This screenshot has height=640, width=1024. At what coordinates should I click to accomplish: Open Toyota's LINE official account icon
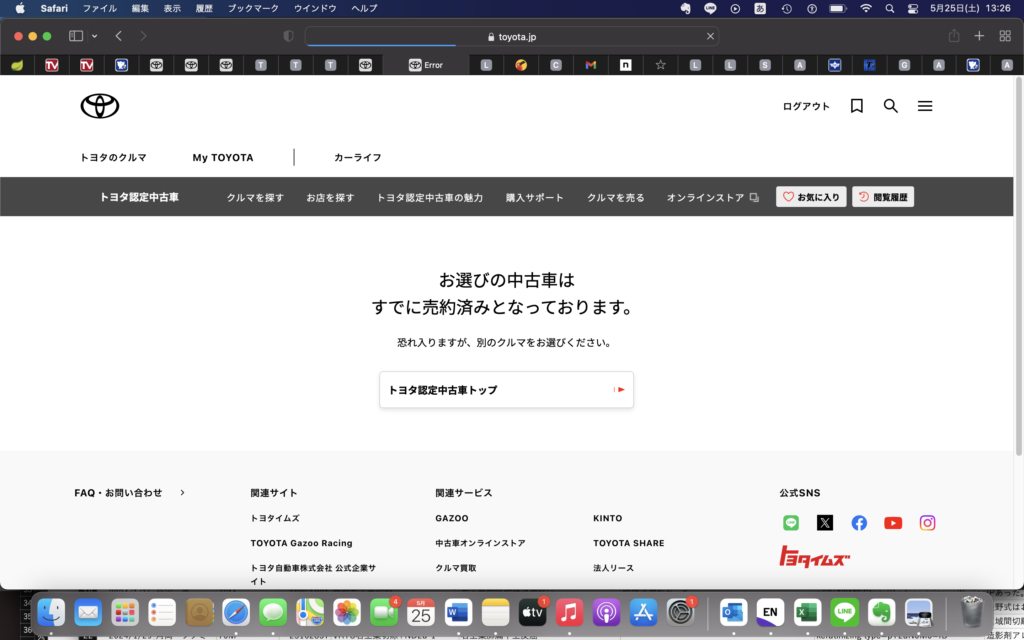tap(791, 523)
